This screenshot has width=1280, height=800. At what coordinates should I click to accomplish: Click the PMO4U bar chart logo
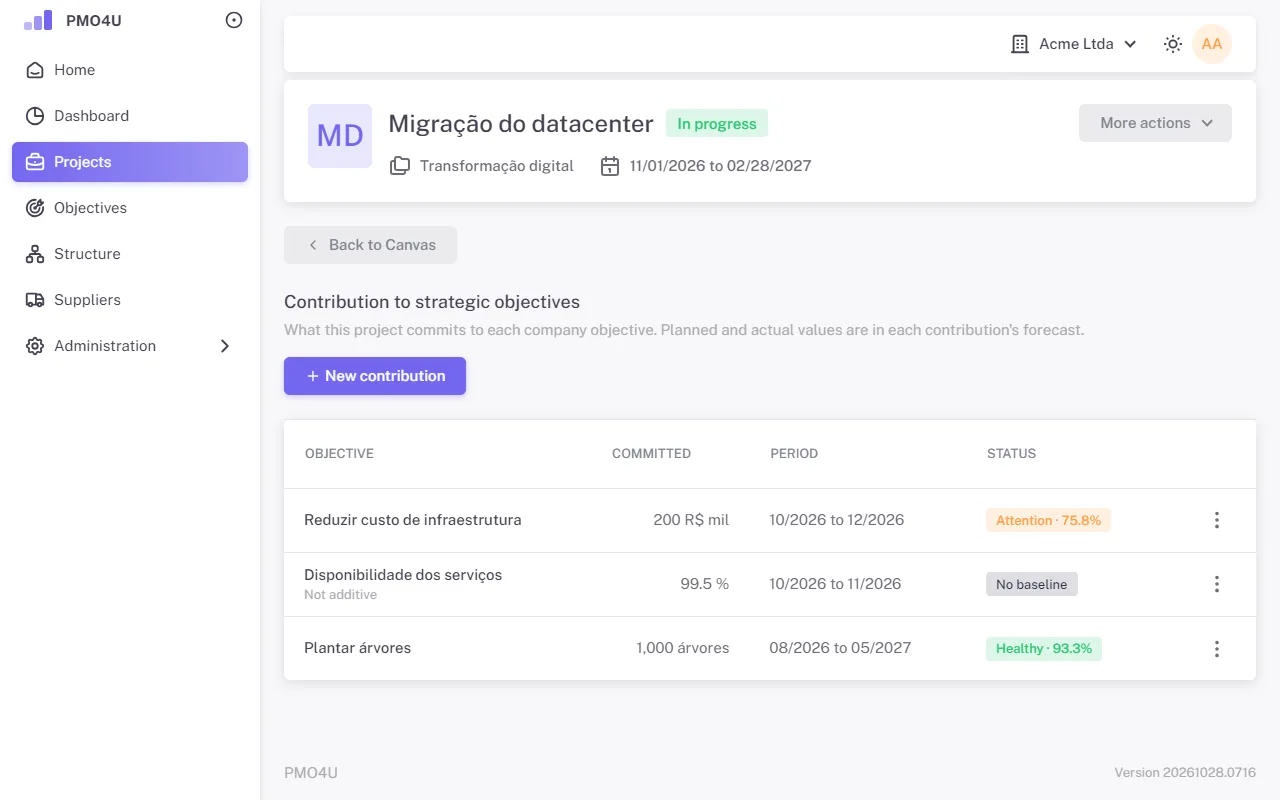(x=38, y=20)
